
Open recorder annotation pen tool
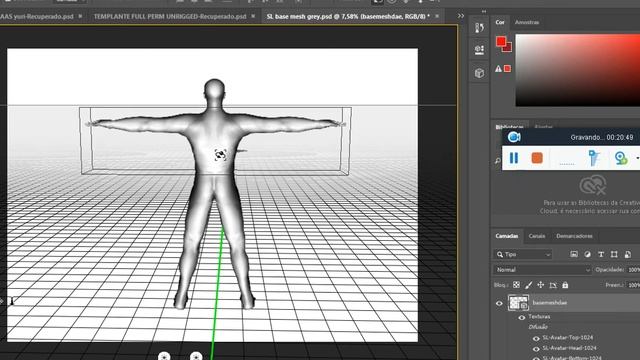click(594, 158)
